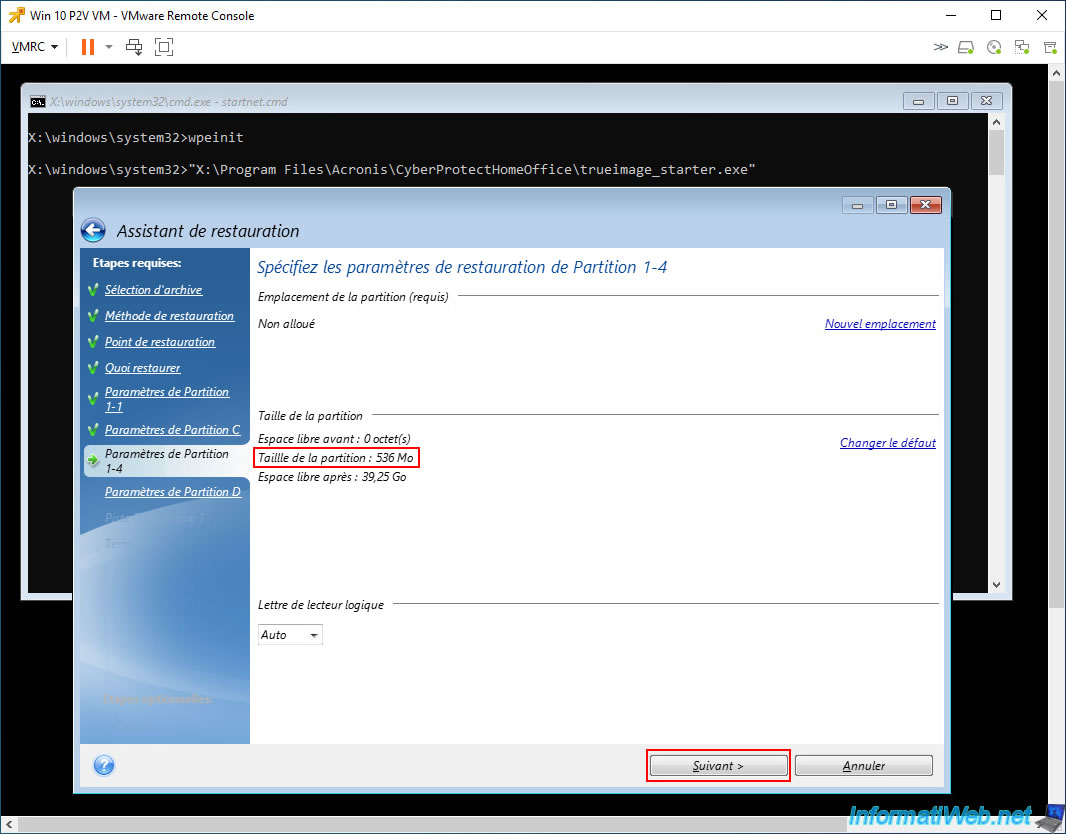Expand the double-chevron devices arrow
This screenshot has width=1066, height=834.
point(940,47)
